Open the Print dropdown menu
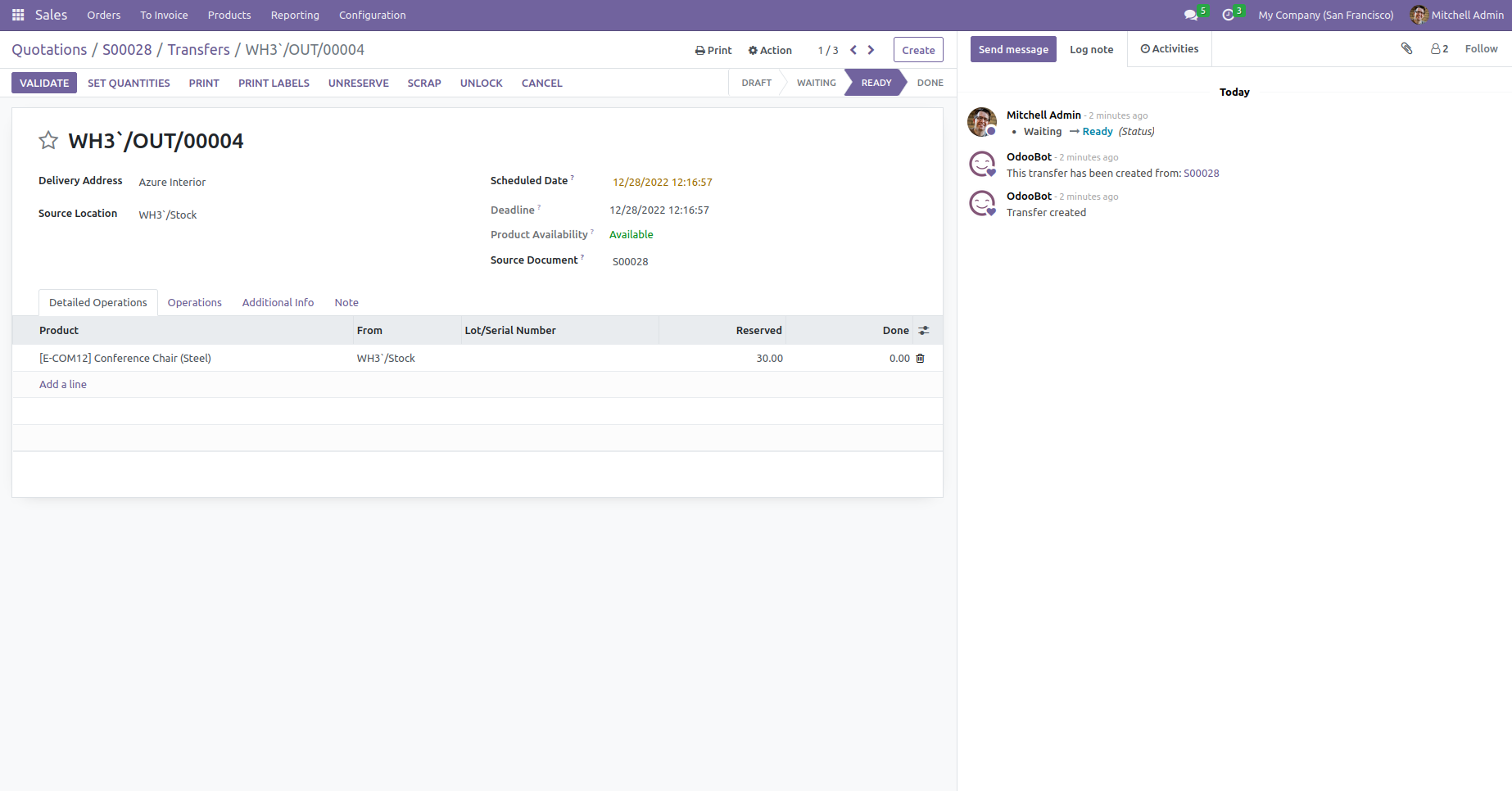Screen dimensions: 1512x791 713,50
